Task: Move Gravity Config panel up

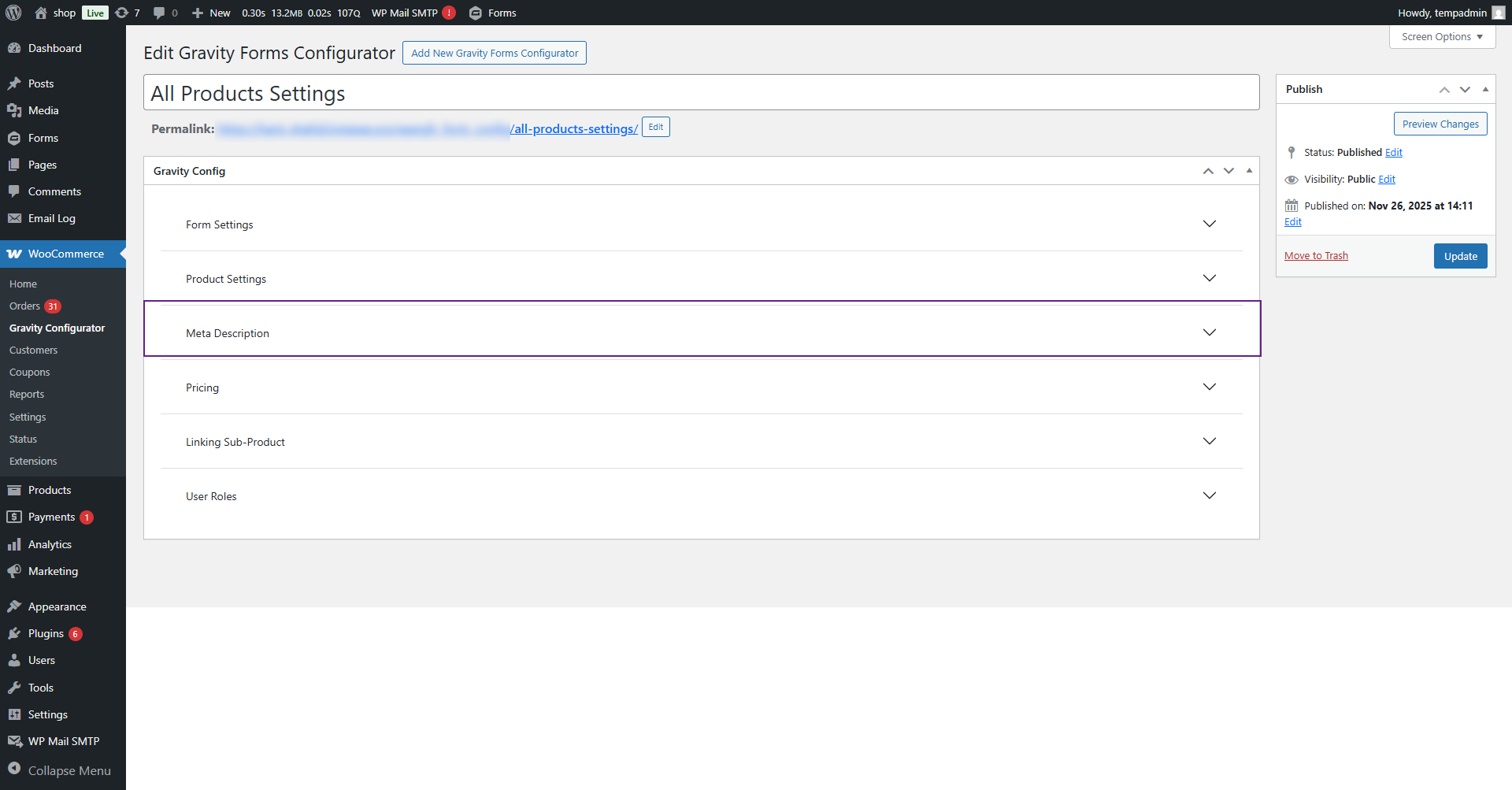Action: (x=1208, y=171)
